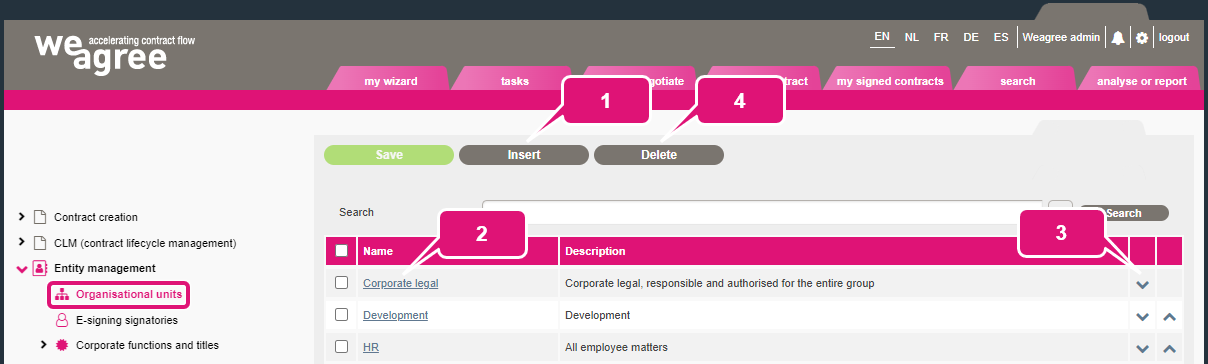Click the logout link

(x=1174, y=37)
